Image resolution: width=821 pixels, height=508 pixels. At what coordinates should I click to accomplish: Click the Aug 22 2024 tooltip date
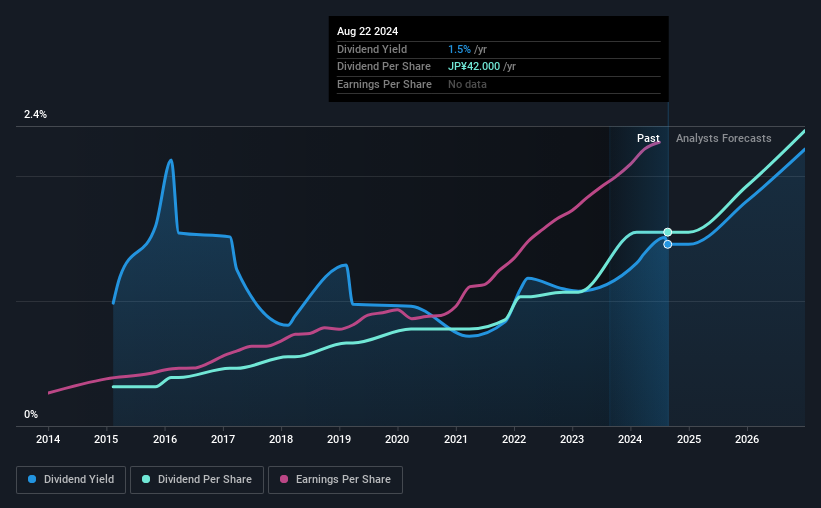click(368, 31)
